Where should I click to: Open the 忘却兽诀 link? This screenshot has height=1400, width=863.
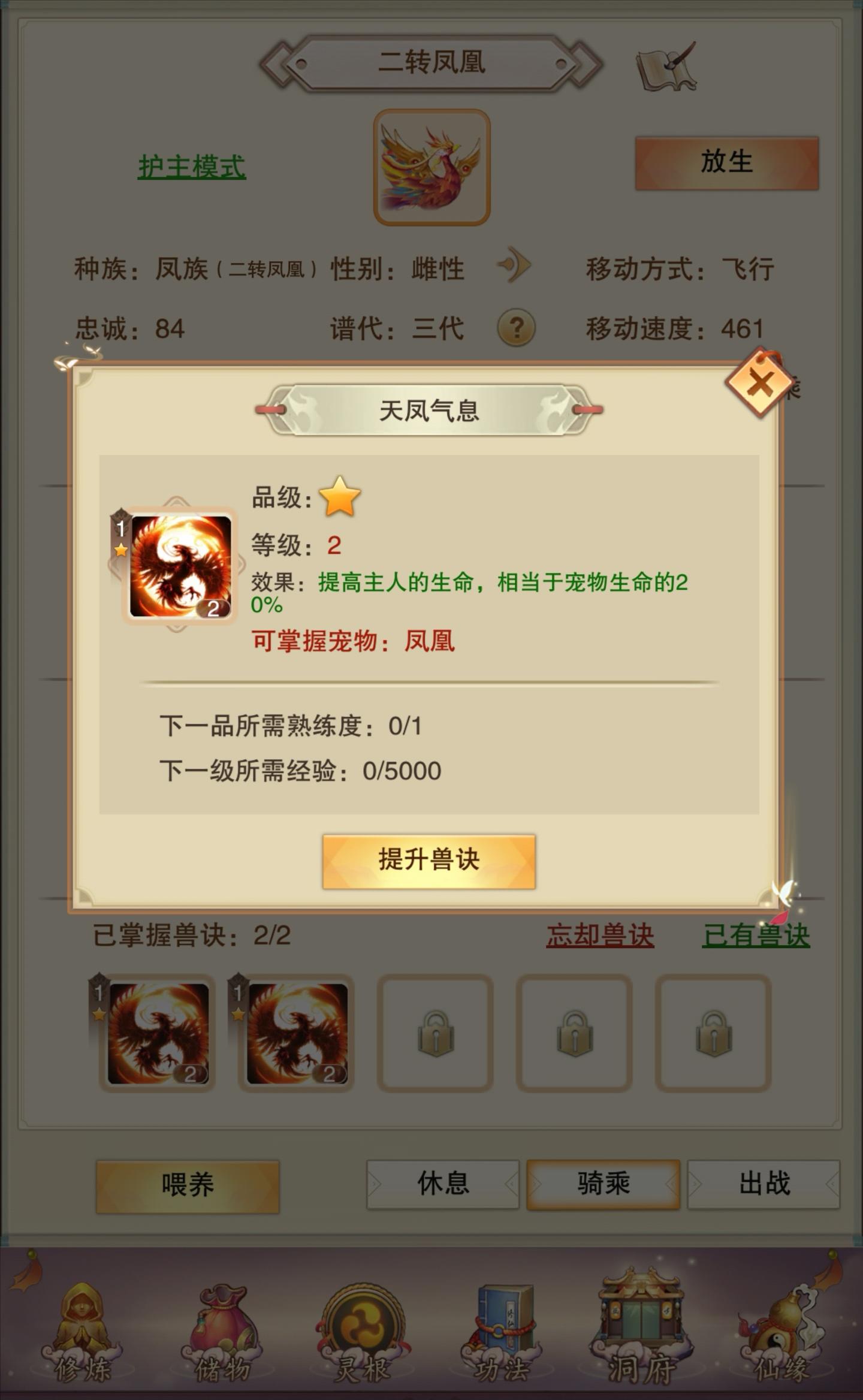(600, 936)
